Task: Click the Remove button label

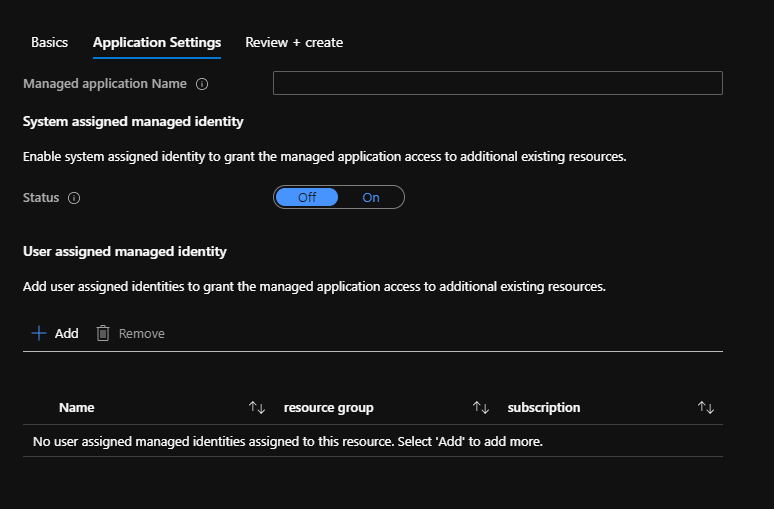Action: [142, 333]
